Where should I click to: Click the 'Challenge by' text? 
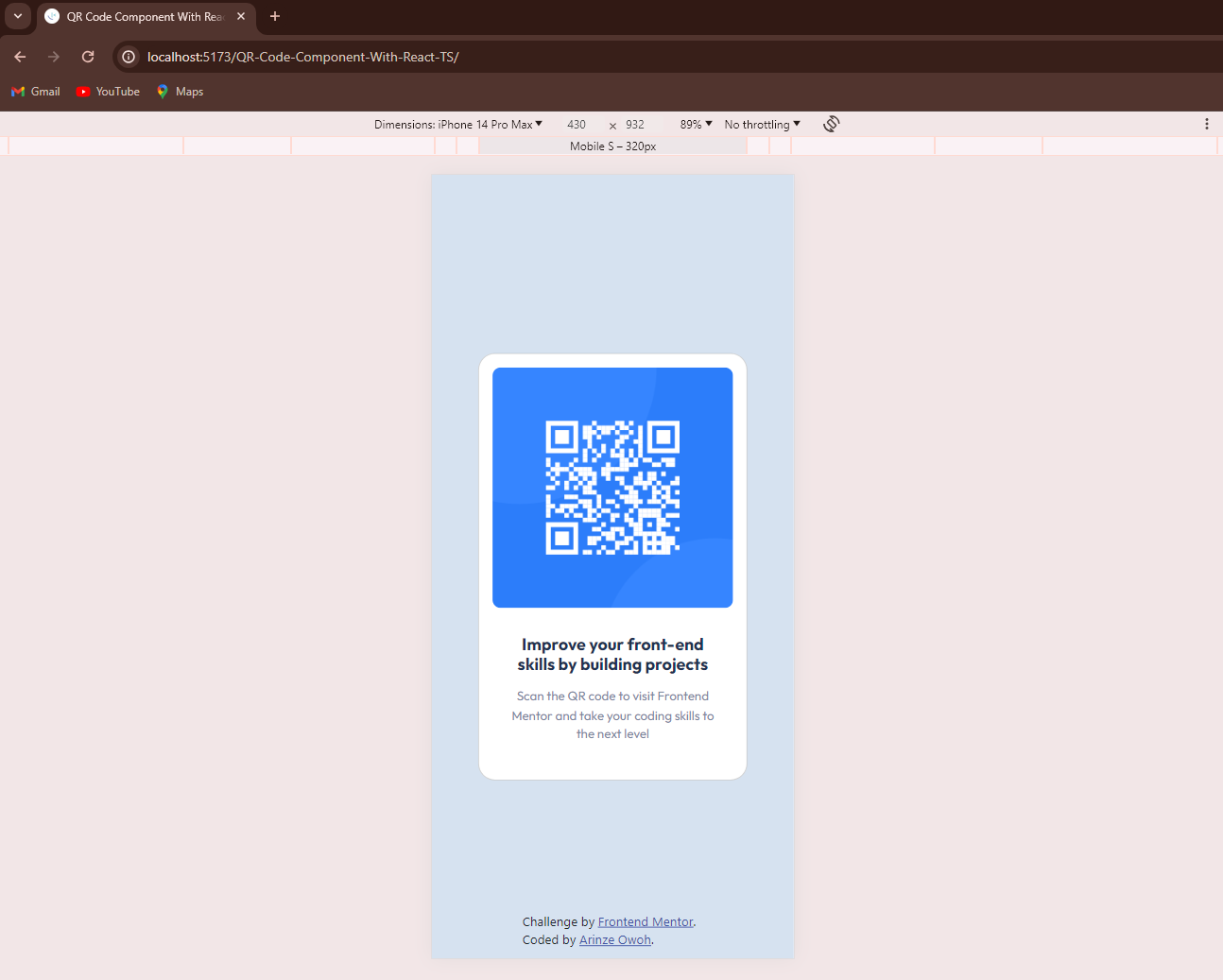[559, 922]
